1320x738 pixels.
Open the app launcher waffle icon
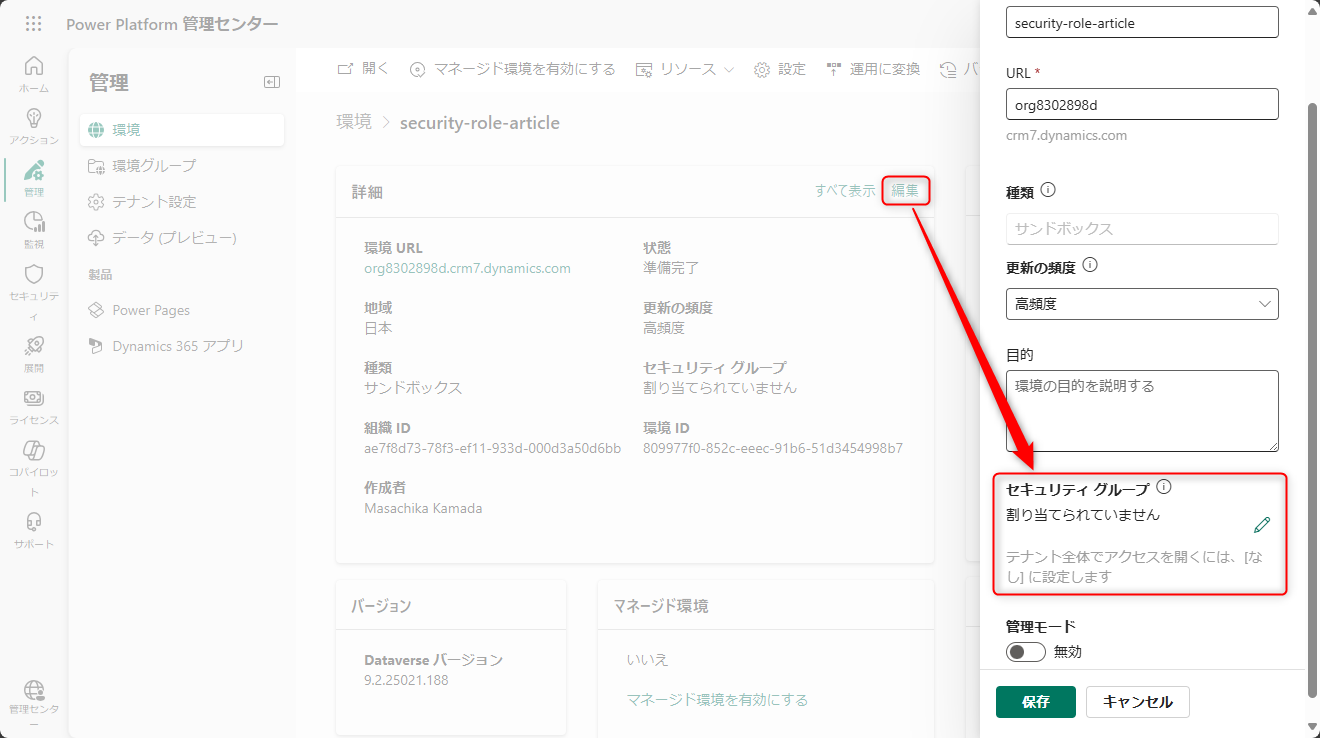(x=33, y=24)
